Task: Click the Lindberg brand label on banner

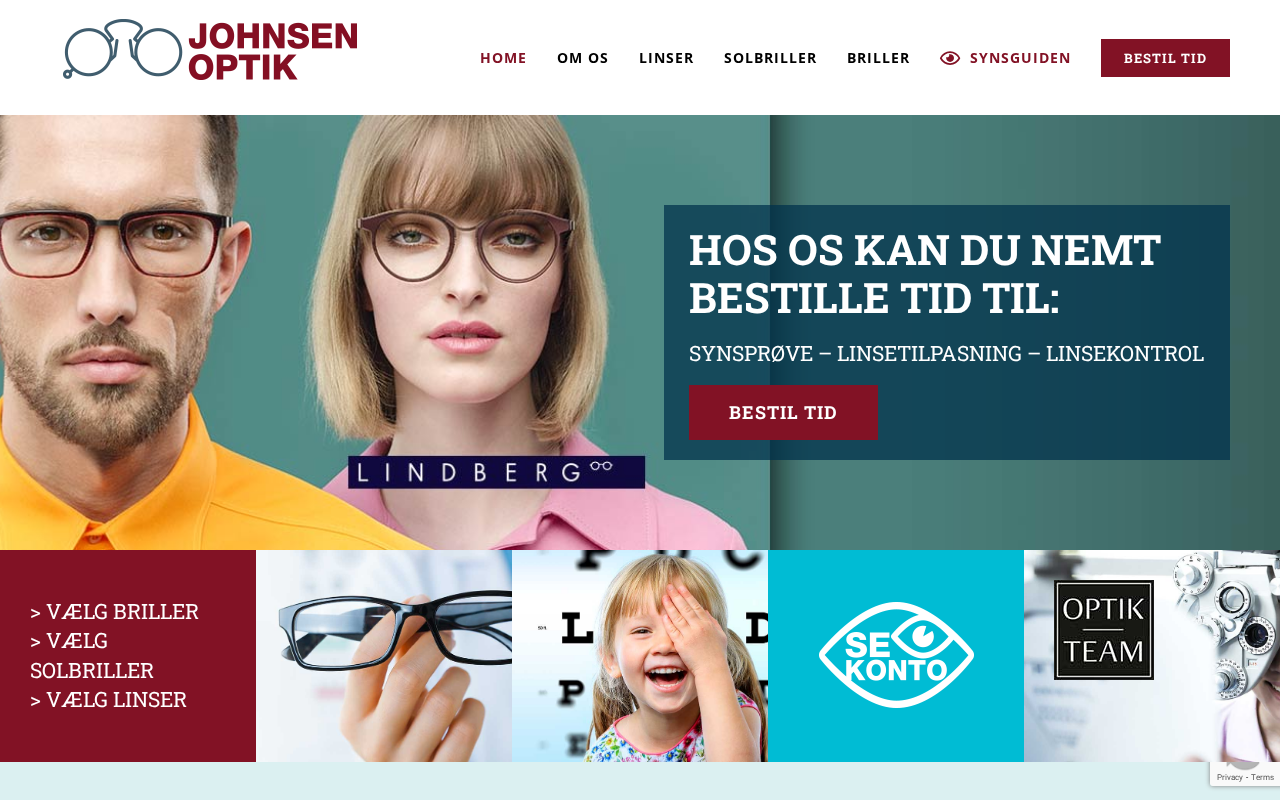Action: click(496, 472)
